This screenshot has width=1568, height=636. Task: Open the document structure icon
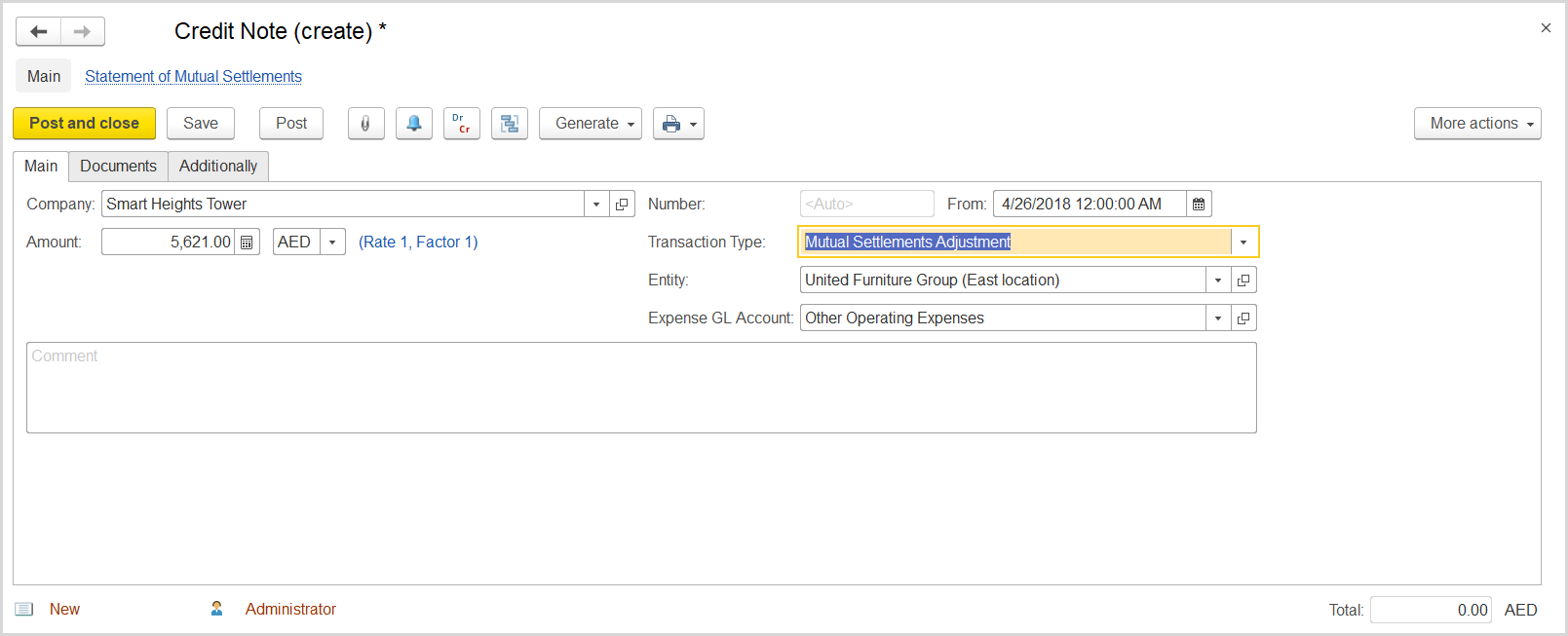[x=510, y=124]
